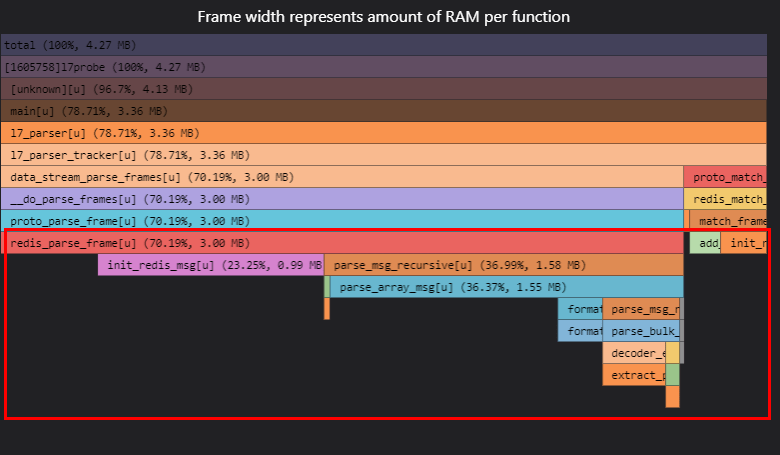Click the match_frame block
The image size is (780, 455).
(728, 221)
